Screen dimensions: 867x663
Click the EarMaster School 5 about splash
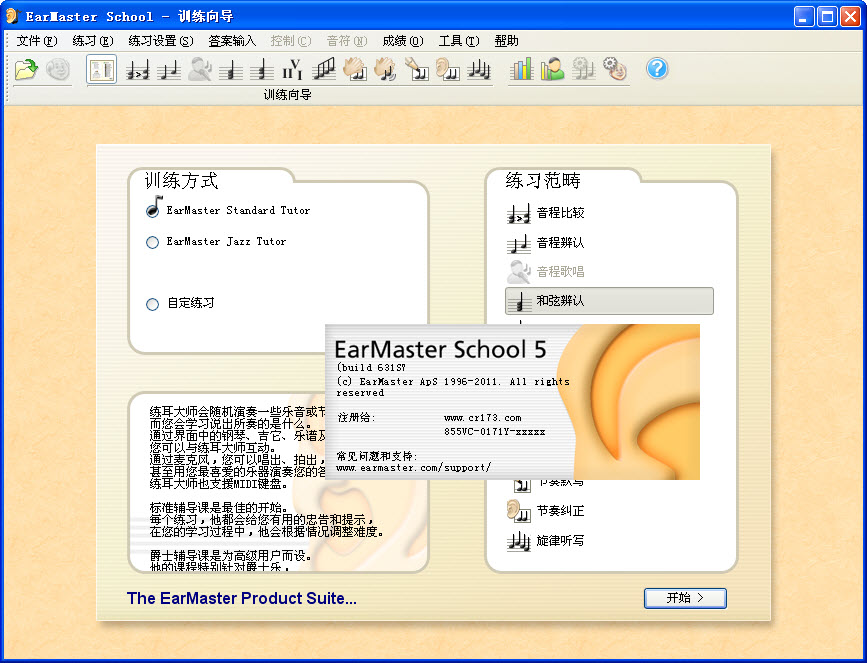[x=512, y=401]
